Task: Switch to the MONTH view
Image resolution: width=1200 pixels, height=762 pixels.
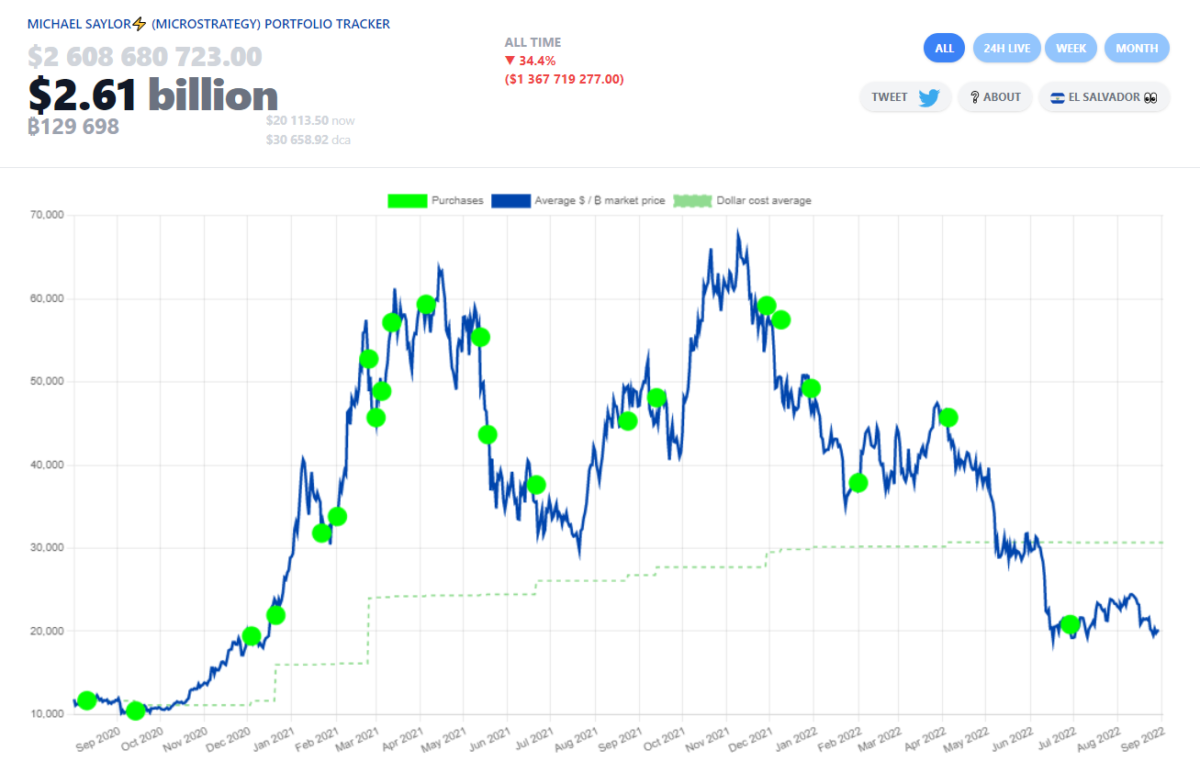Action: 1136,47
